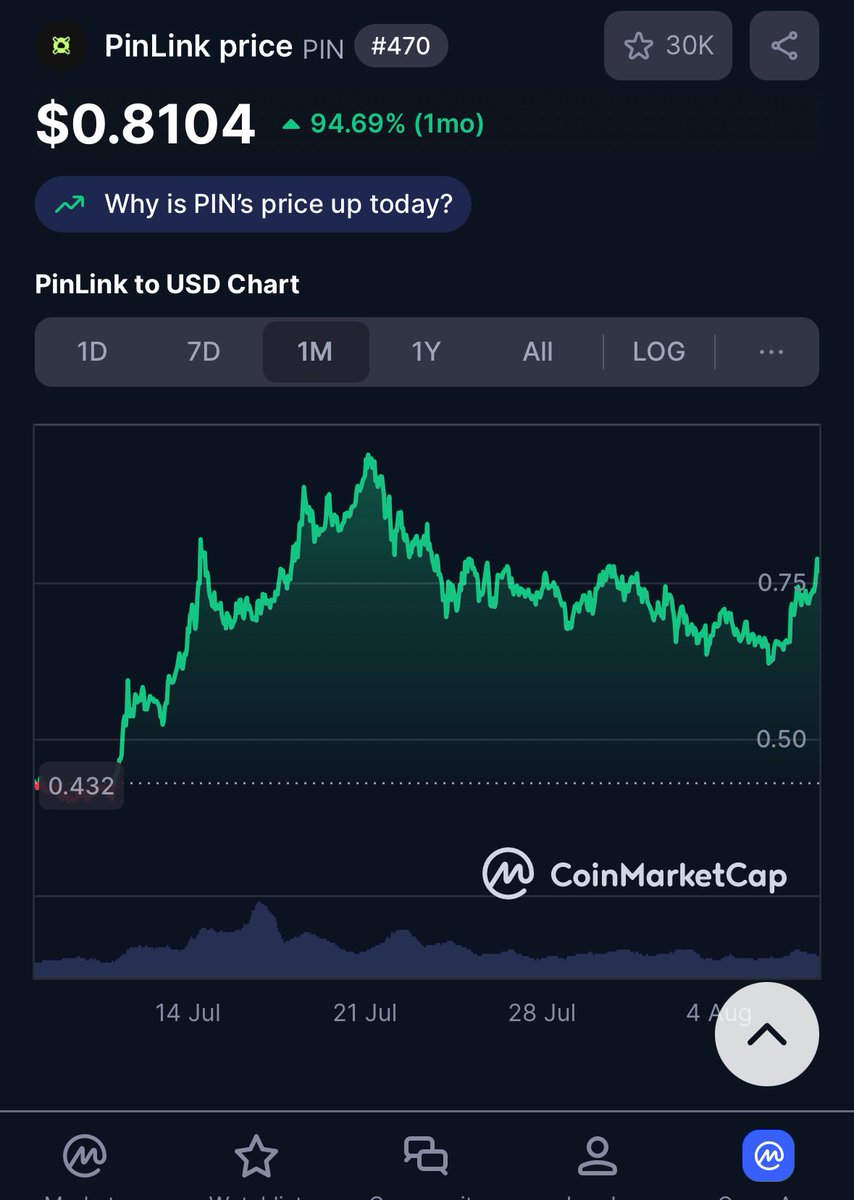Viewport: 854px width, 1200px height.
Task: Open the share icon button
Action: [784, 45]
